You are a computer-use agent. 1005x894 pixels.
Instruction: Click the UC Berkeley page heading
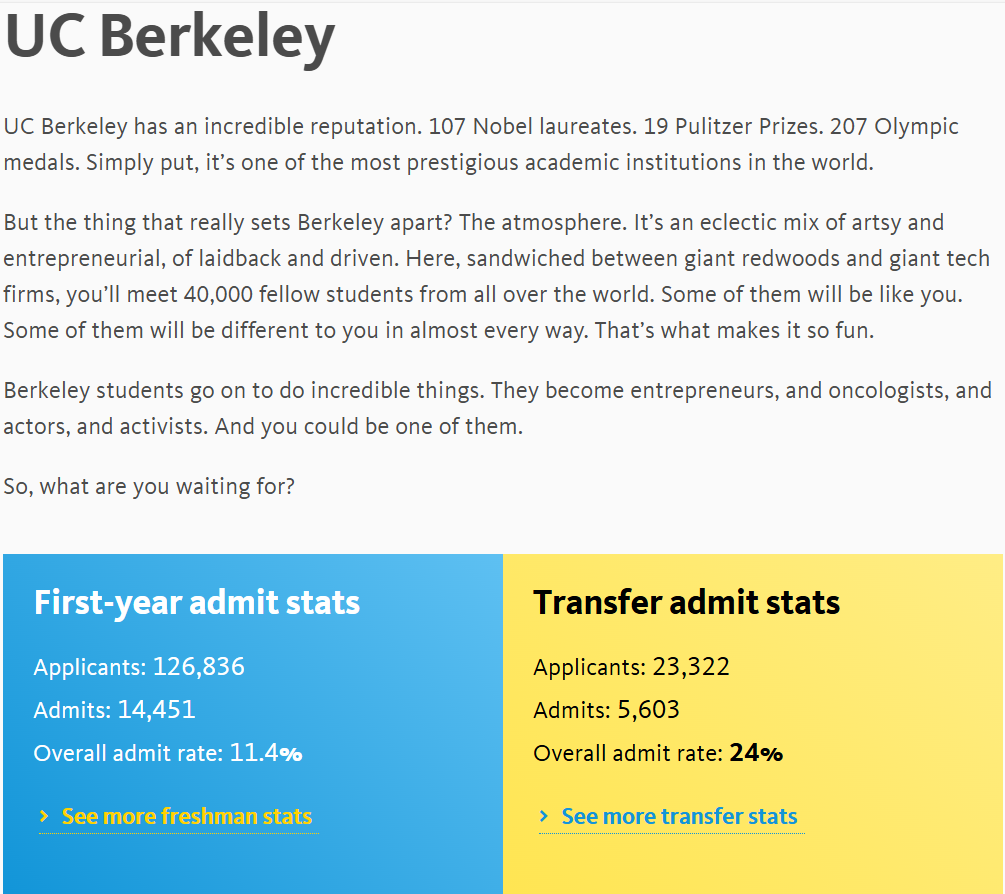170,37
